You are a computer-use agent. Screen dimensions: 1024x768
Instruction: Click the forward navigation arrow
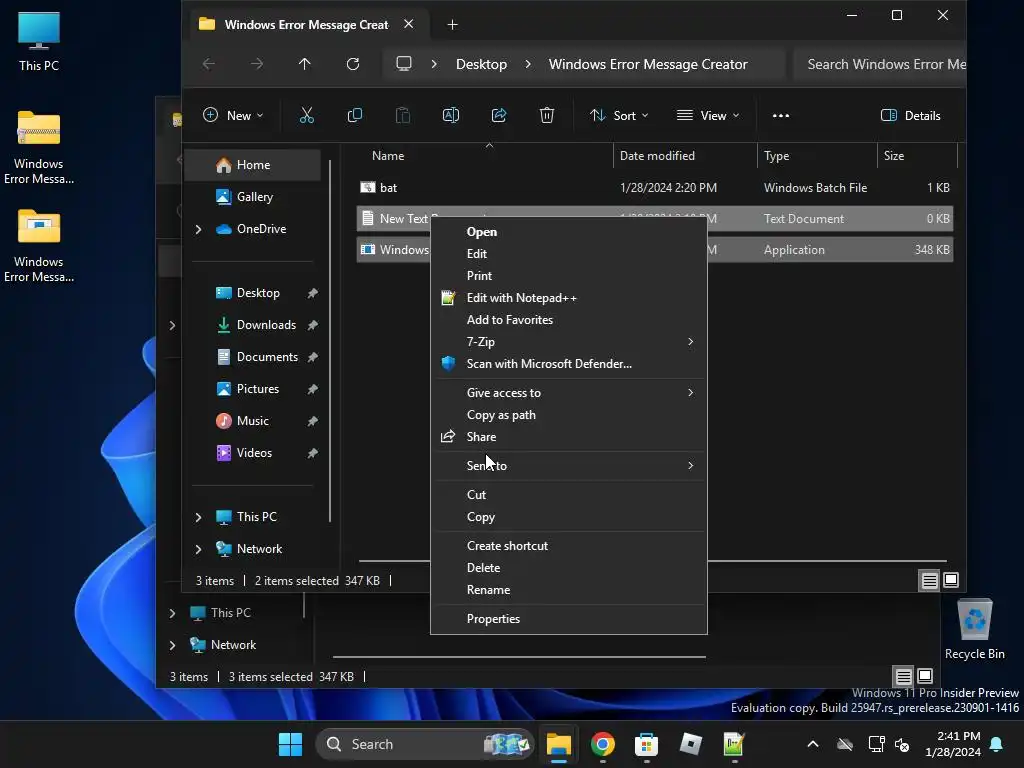coord(257,64)
